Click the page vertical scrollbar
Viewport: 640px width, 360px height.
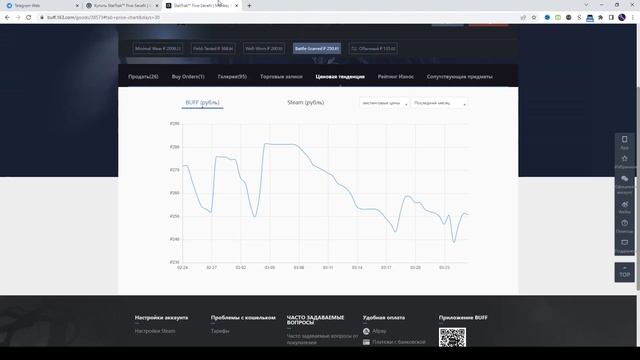(638, 188)
